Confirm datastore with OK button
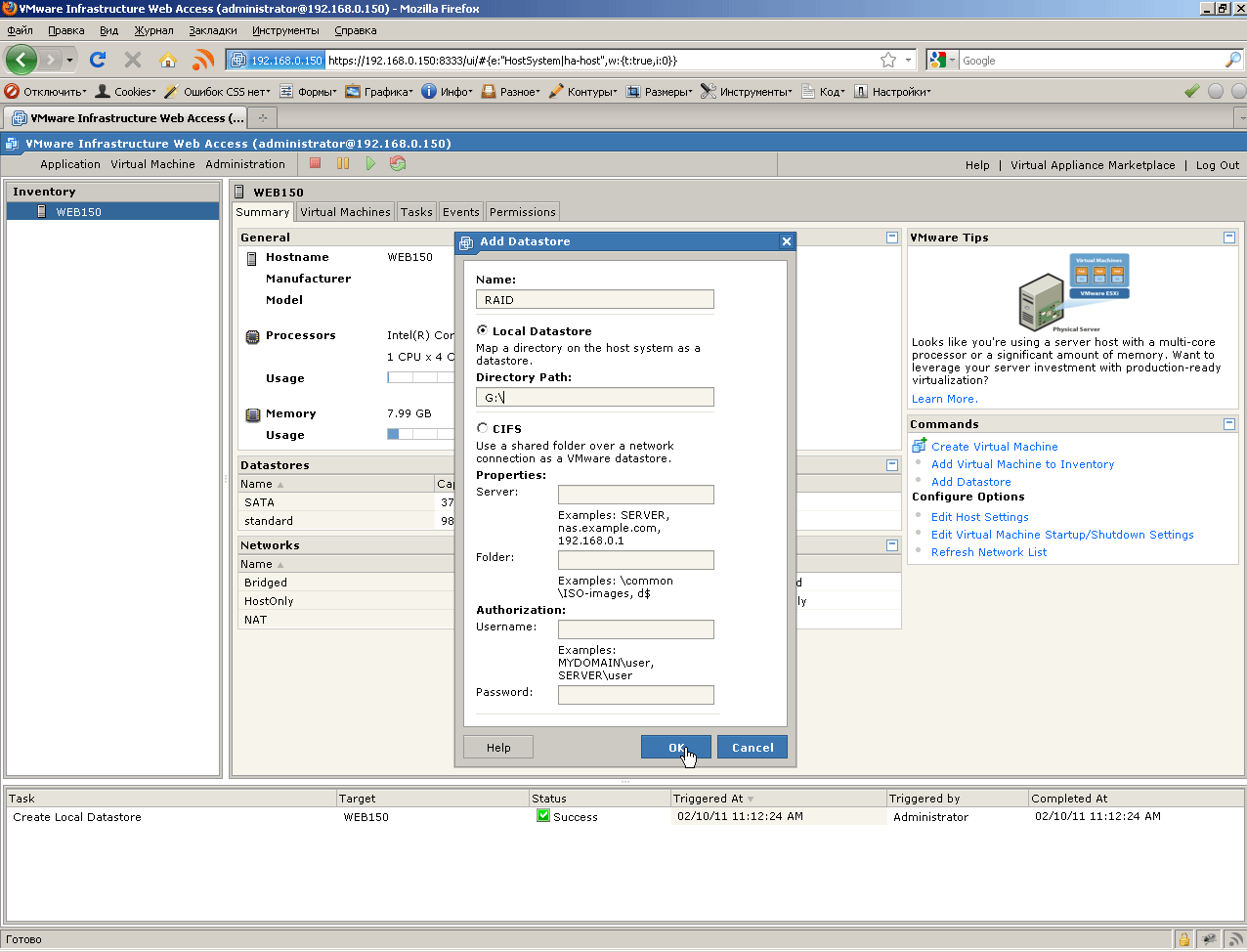The width and height of the screenshot is (1247, 952). pyautogui.click(x=676, y=747)
